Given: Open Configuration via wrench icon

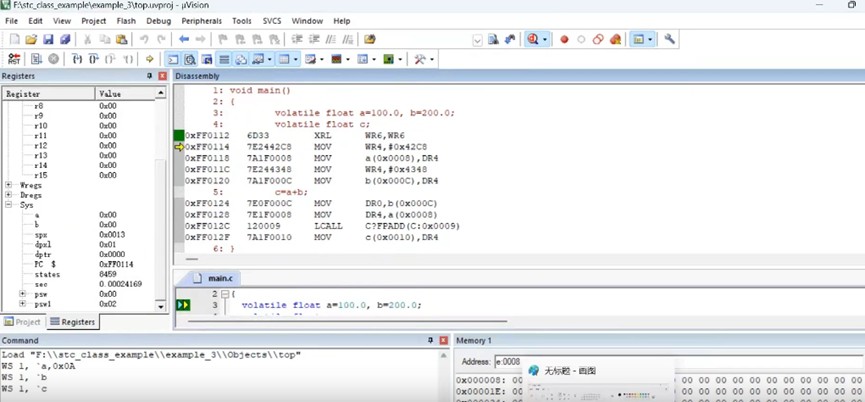Looking at the screenshot, I should coord(669,39).
